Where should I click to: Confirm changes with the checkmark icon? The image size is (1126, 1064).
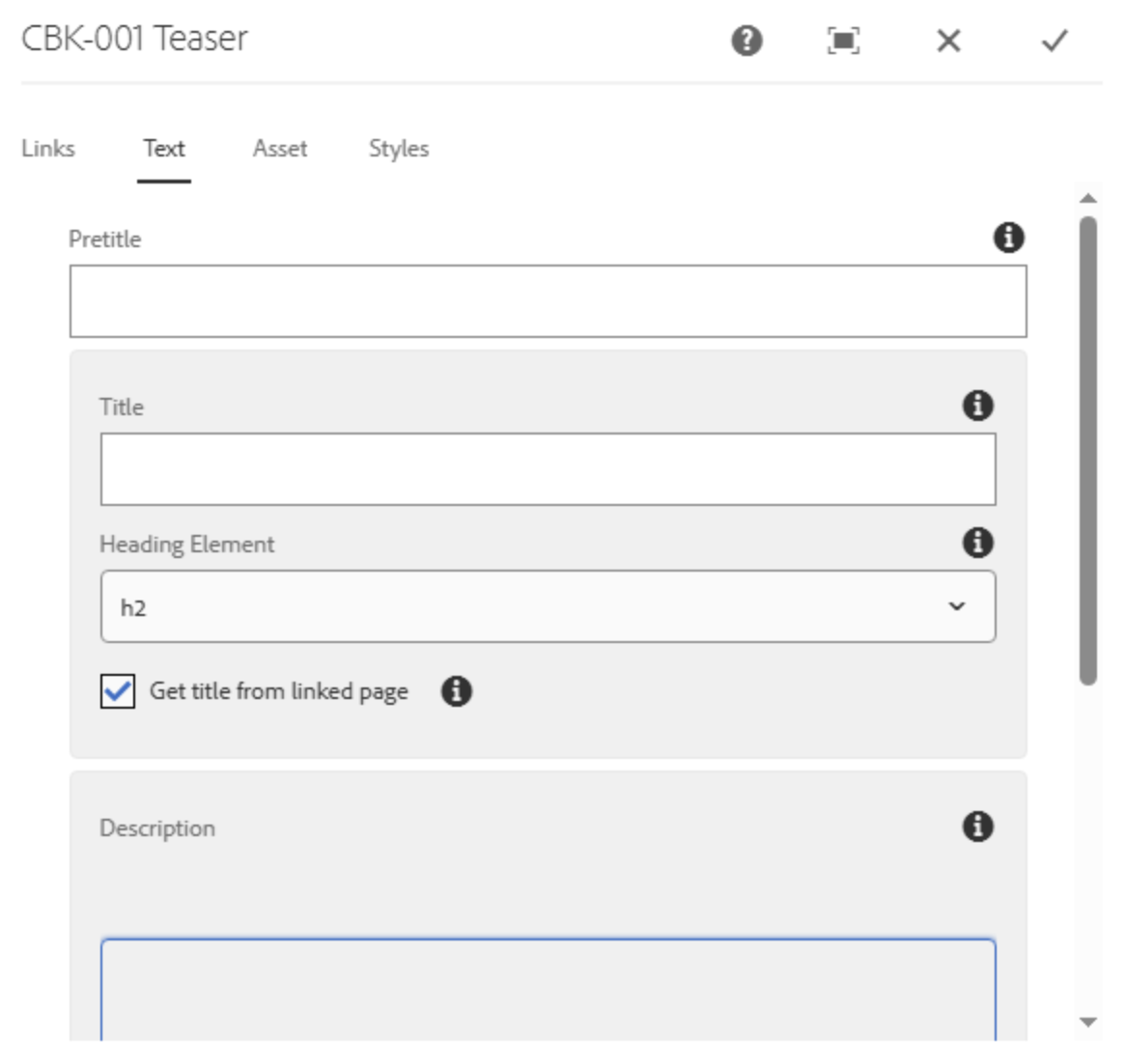click(1055, 41)
